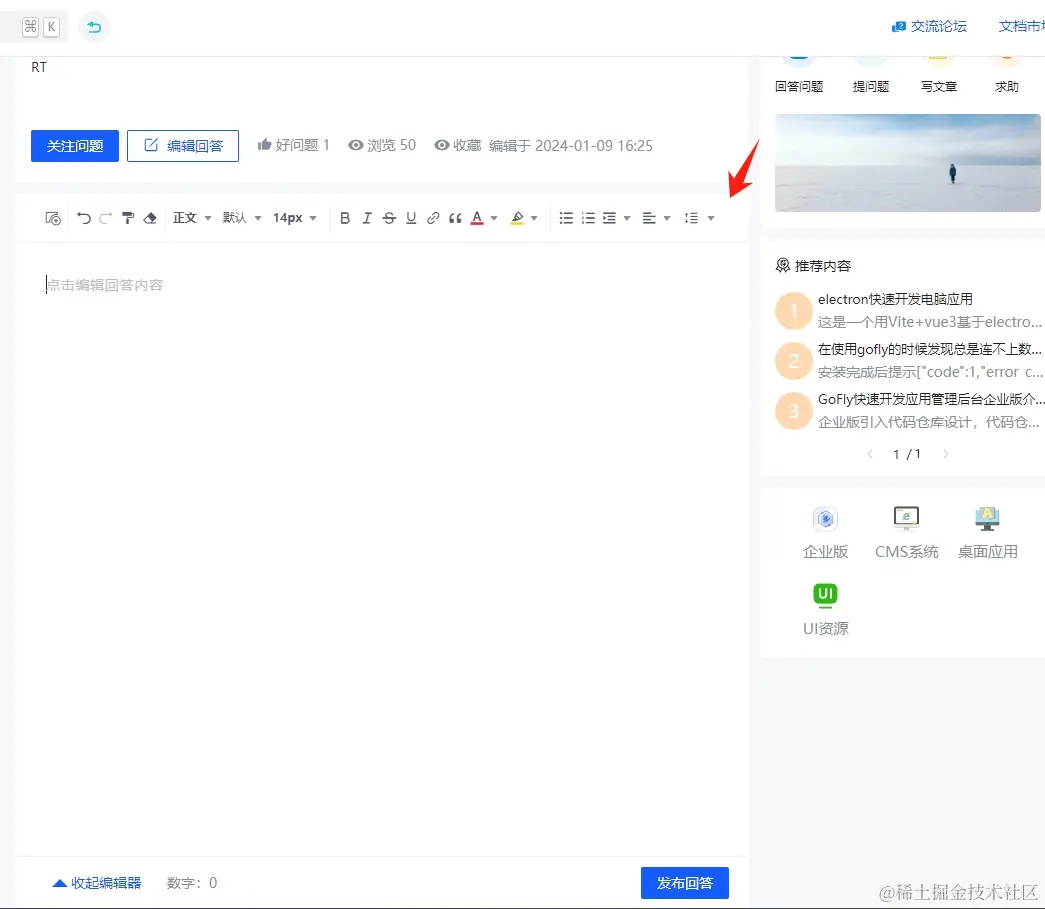Toggle 收藏 to favorite the question
The image size is (1045, 909).
[457, 145]
